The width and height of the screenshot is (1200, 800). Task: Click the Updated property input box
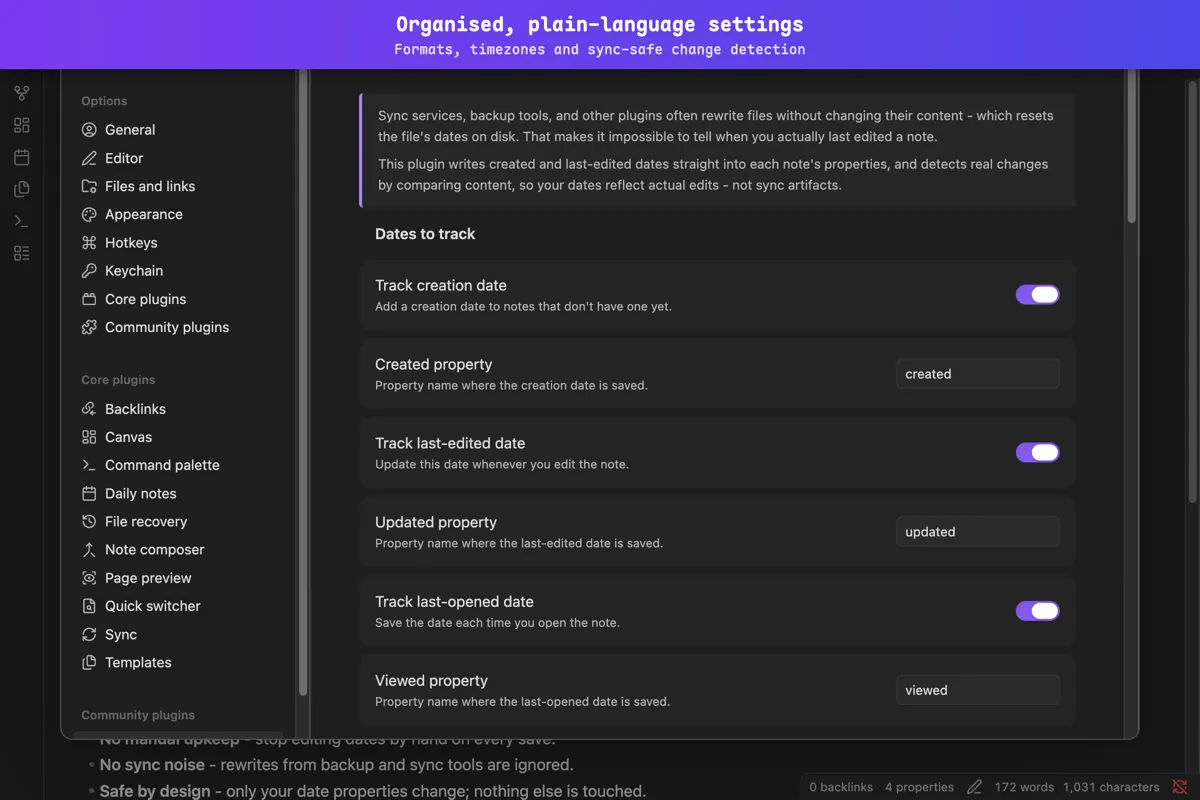click(977, 532)
